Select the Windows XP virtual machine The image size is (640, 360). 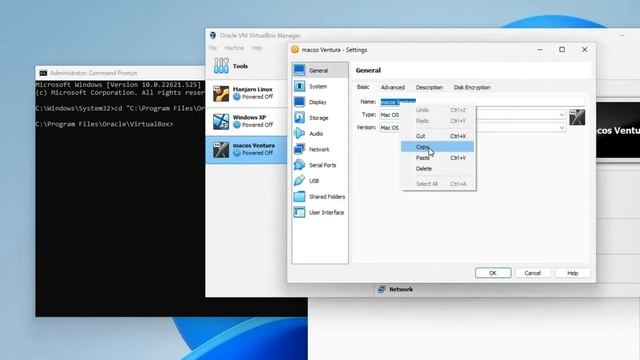tap(246, 121)
